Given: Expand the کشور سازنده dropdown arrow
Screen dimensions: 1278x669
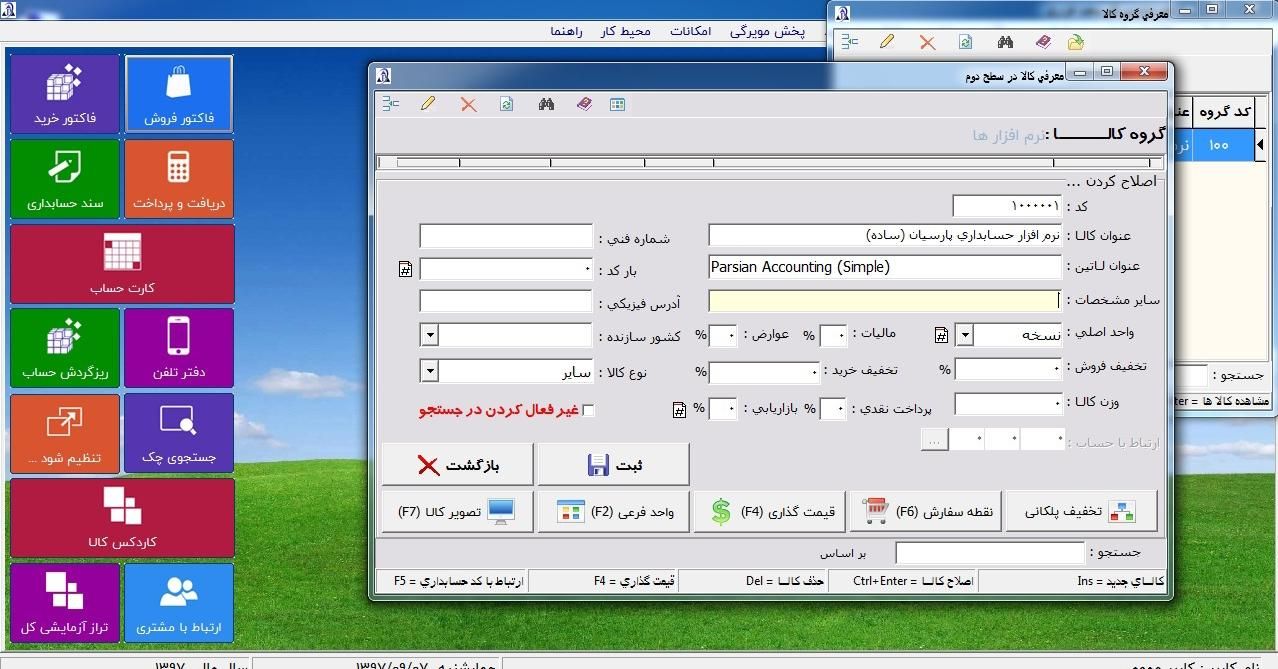Looking at the screenshot, I should click(x=429, y=336).
